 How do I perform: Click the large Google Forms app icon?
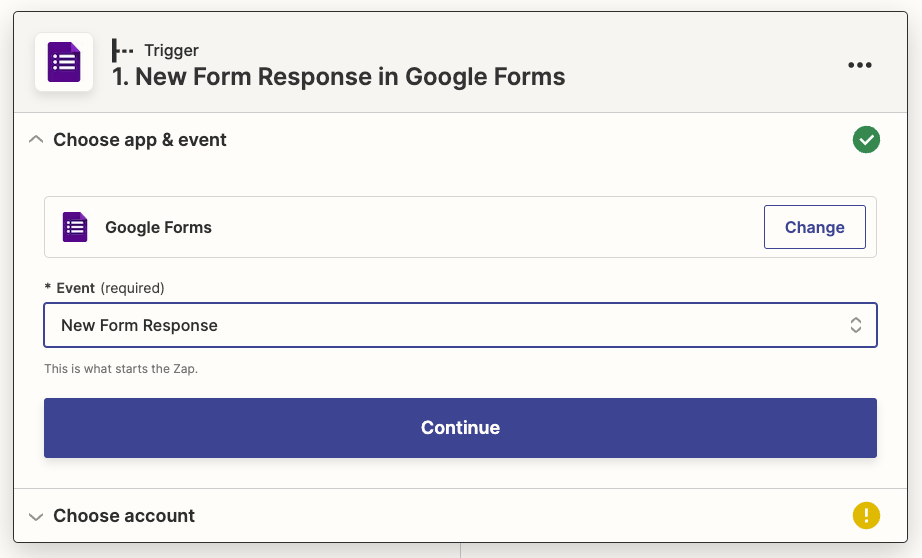click(x=64, y=62)
